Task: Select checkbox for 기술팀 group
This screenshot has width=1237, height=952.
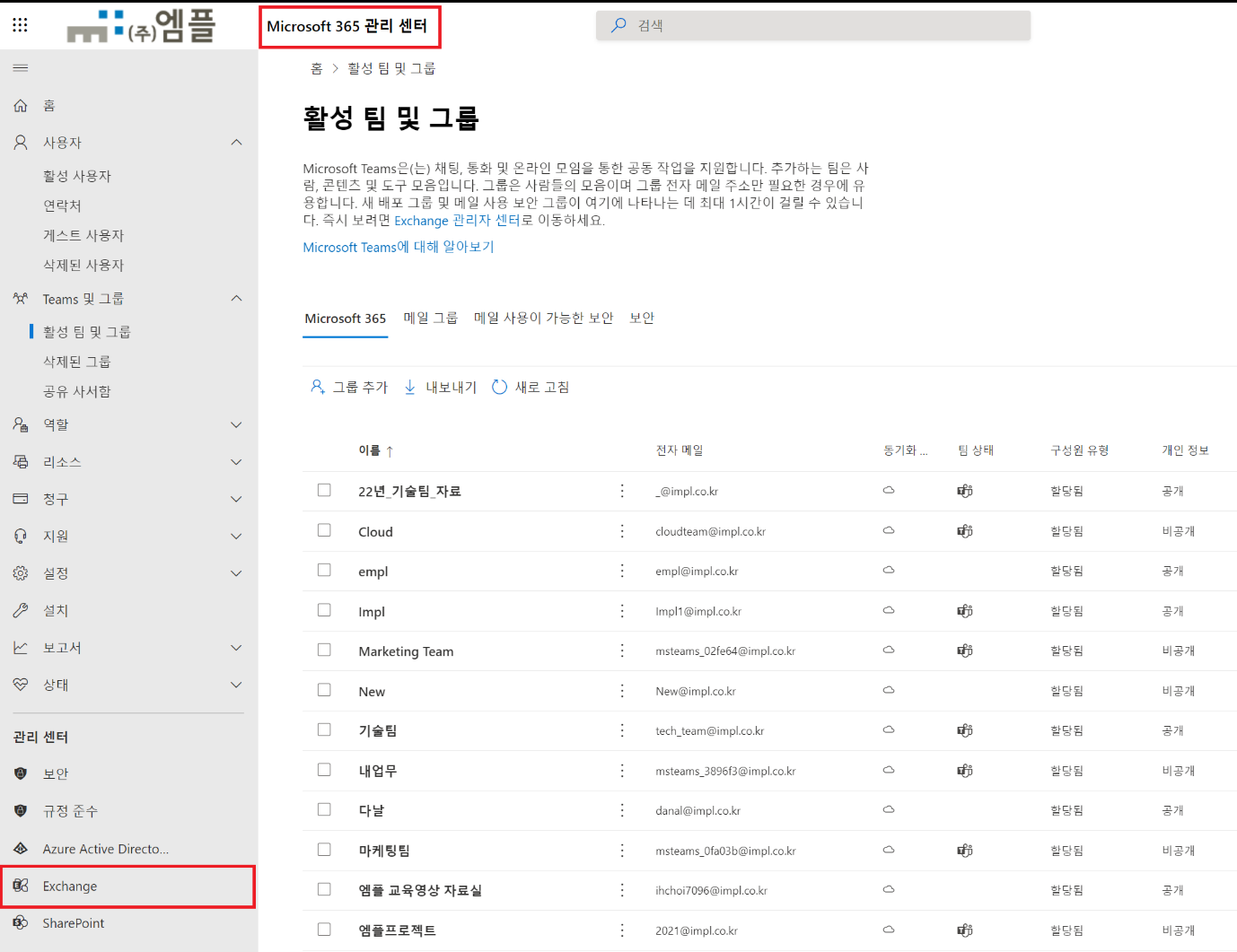Action: tap(324, 729)
